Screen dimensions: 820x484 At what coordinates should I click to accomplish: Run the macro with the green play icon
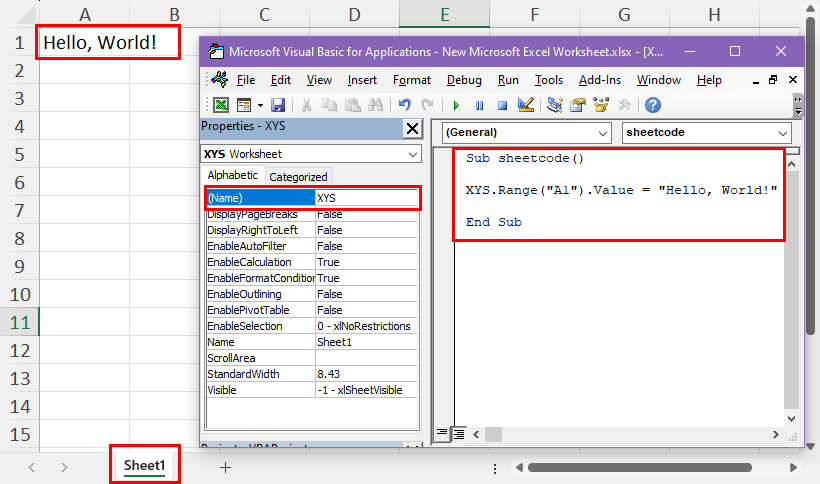pyautogui.click(x=456, y=106)
